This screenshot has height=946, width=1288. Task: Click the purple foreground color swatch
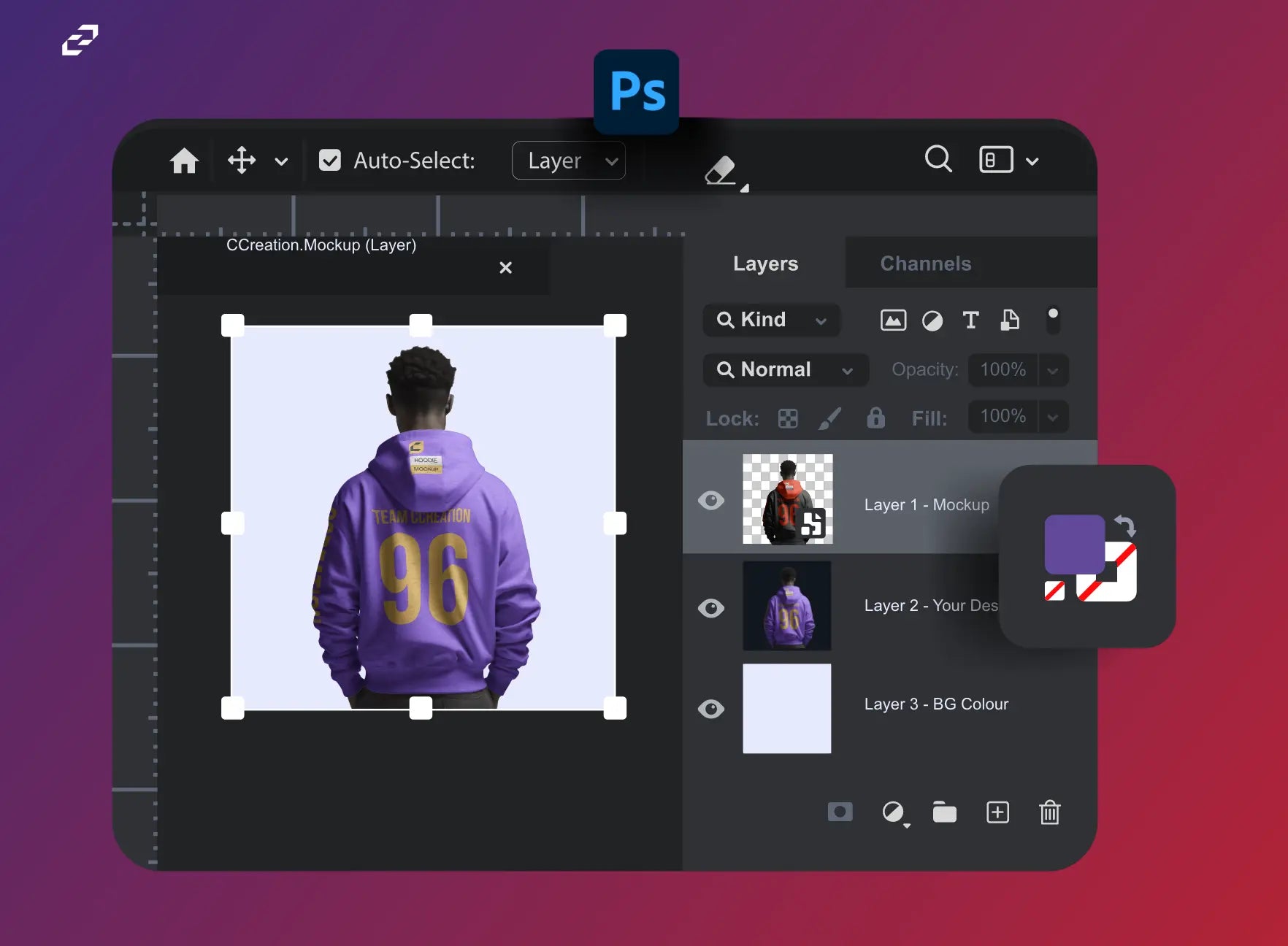1073,543
